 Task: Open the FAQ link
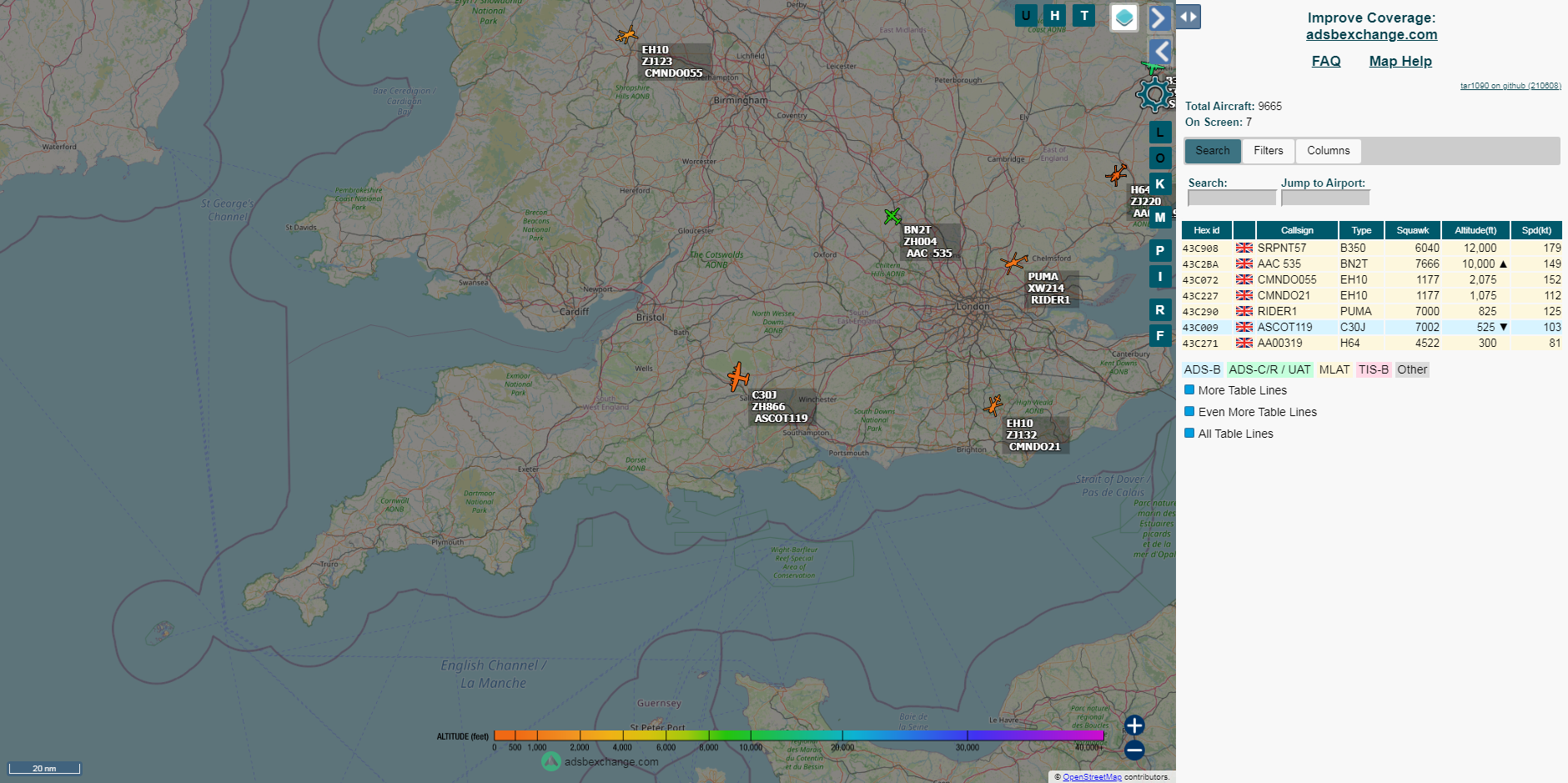click(1326, 61)
